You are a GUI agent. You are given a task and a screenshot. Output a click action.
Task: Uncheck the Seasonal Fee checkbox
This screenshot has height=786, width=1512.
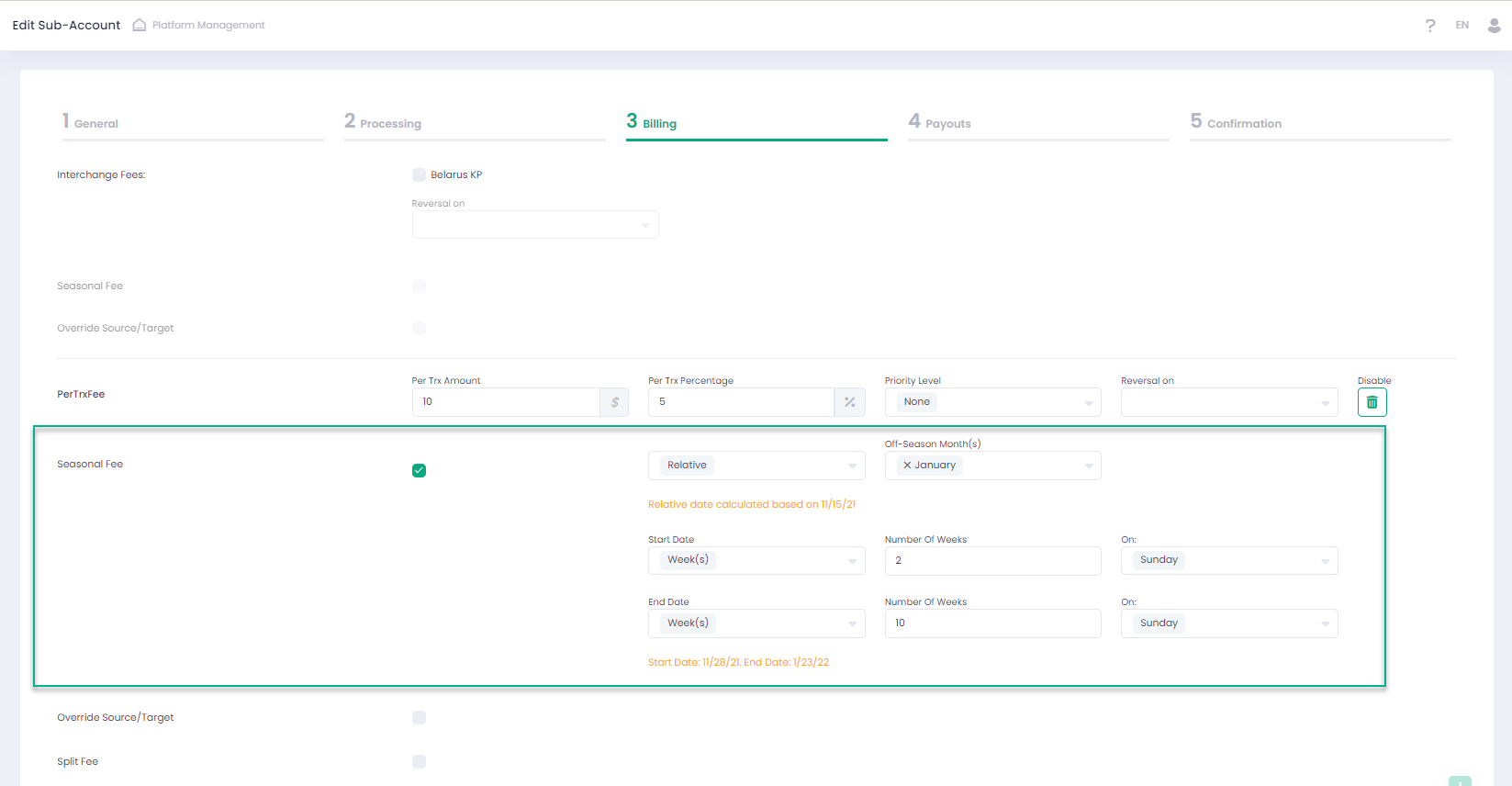pos(419,471)
